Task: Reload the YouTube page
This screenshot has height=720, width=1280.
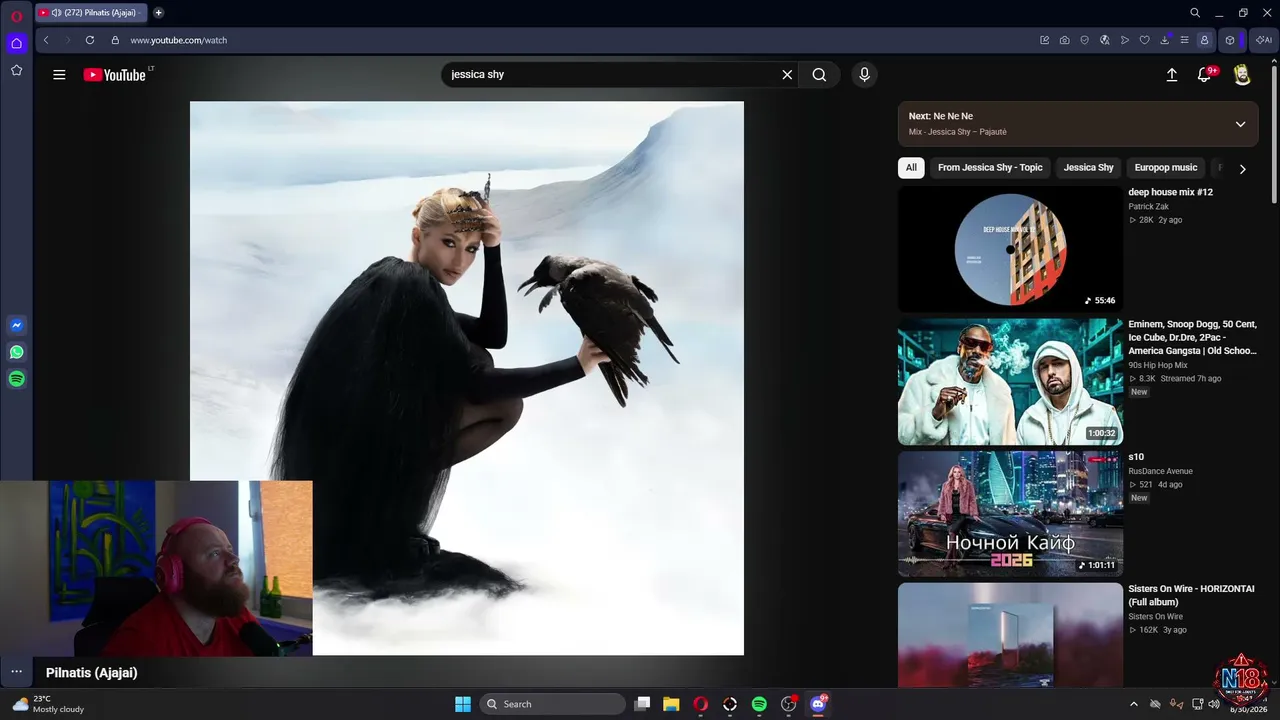Action: [x=90, y=40]
